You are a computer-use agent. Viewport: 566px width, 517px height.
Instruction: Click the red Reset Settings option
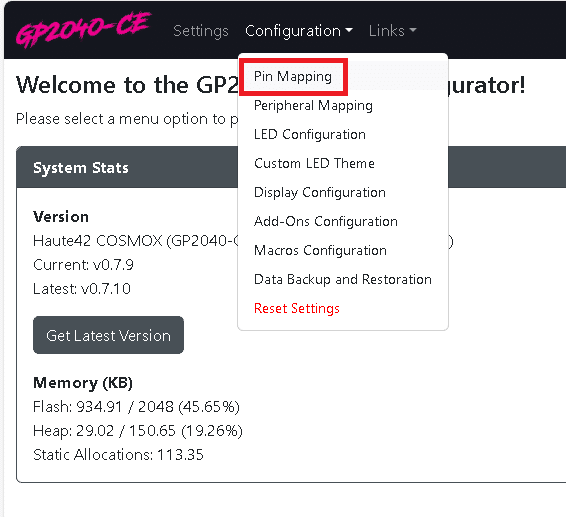coord(297,308)
